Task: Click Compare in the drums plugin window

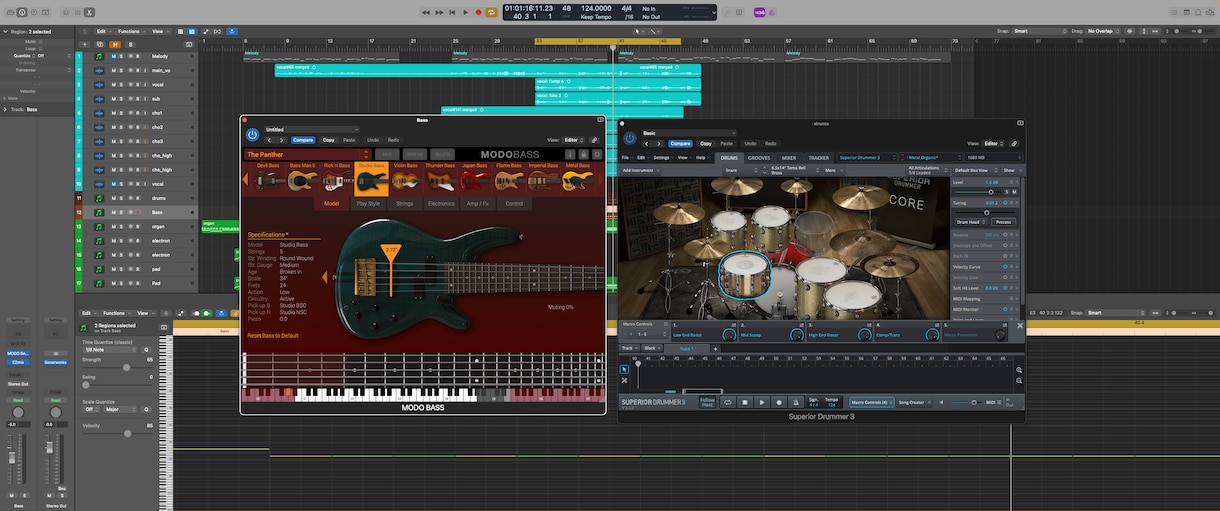Action: click(680, 144)
